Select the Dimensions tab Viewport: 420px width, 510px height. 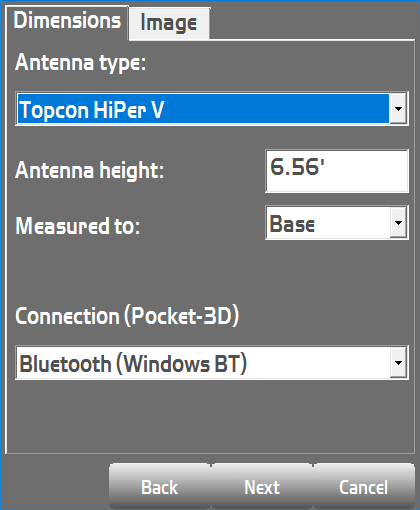coord(67,22)
